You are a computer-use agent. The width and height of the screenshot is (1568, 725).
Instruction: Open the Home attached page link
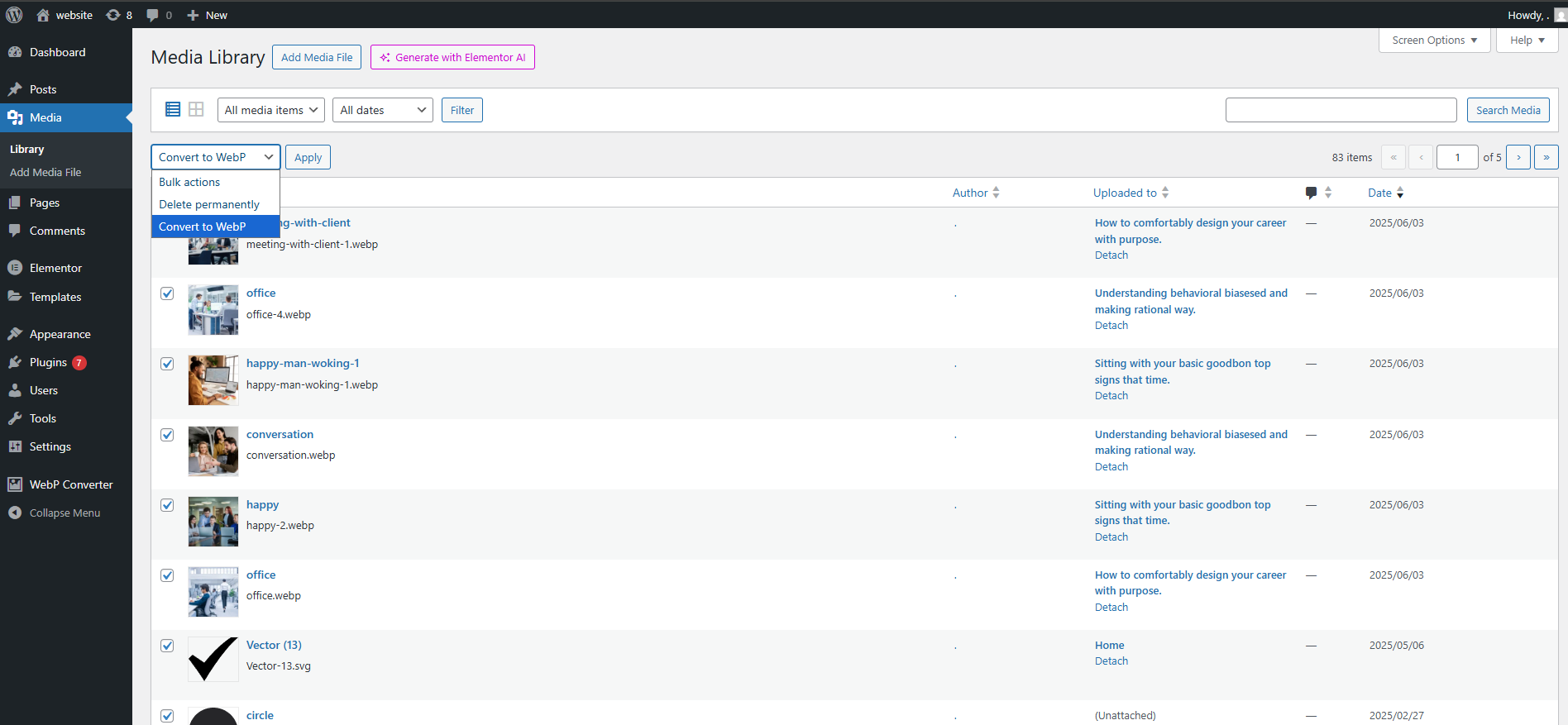click(x=1110, y=645)
